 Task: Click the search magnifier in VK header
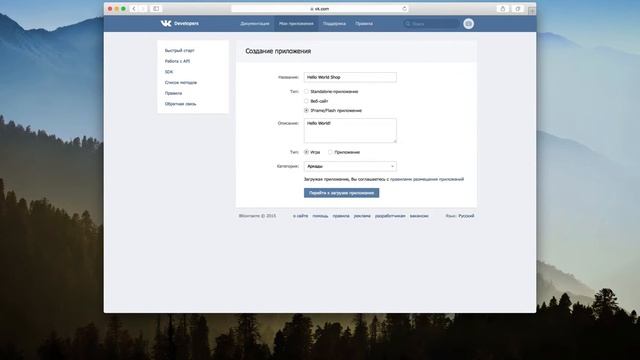[x=407, y=24]
